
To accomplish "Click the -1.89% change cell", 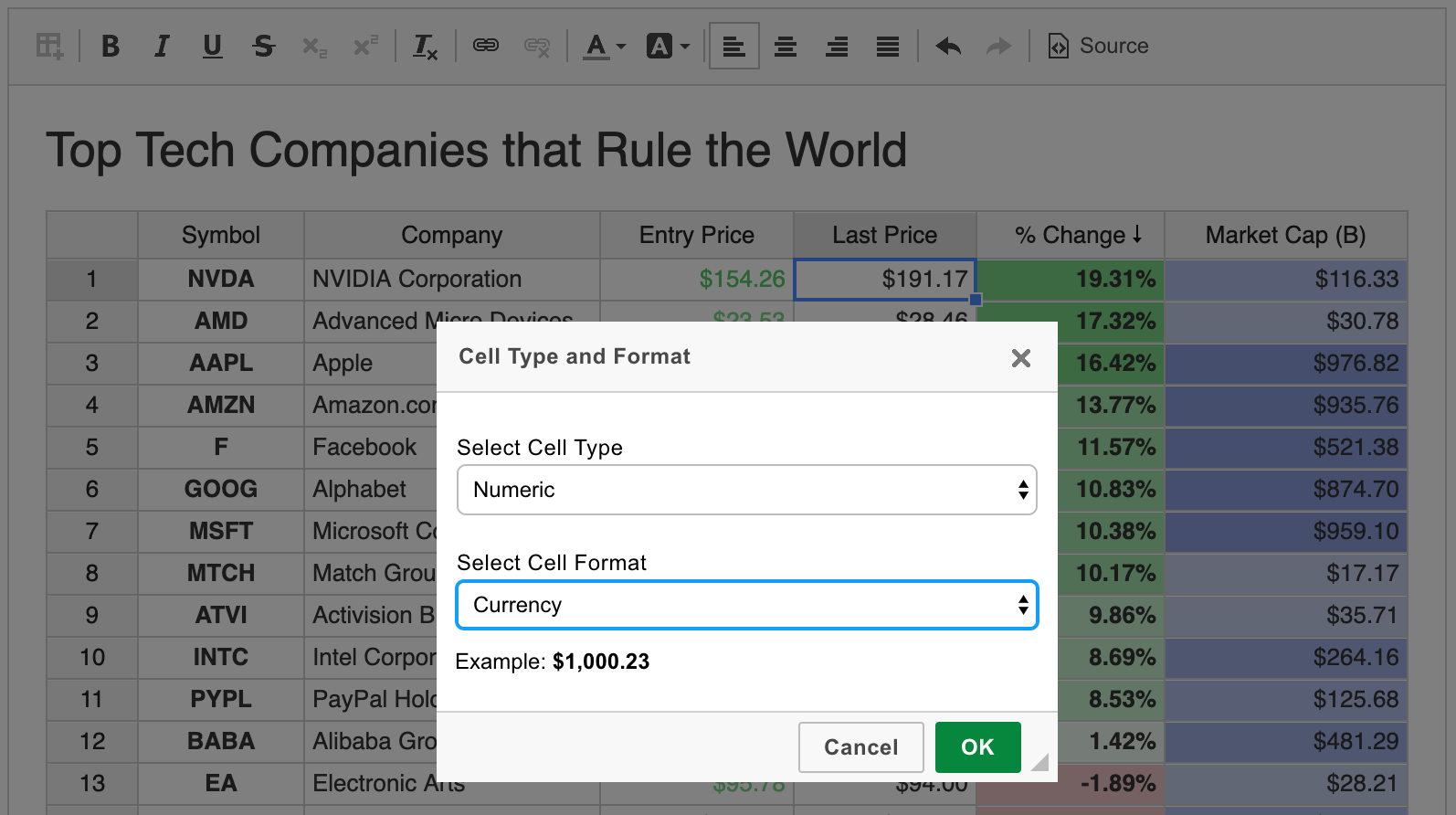I will (1111, 784).
